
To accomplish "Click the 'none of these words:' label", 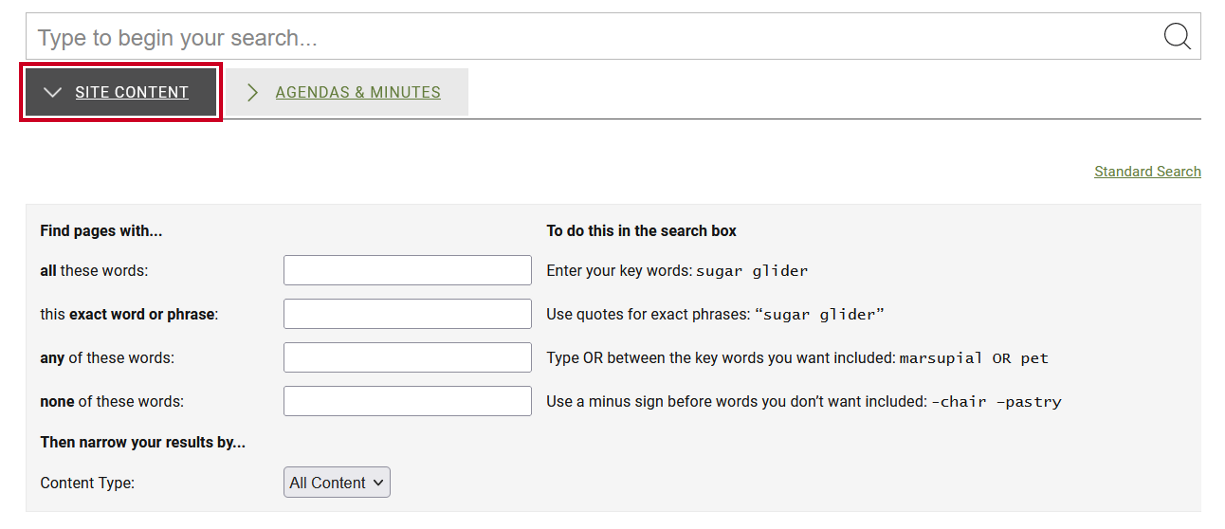I will tap(112, 402).
